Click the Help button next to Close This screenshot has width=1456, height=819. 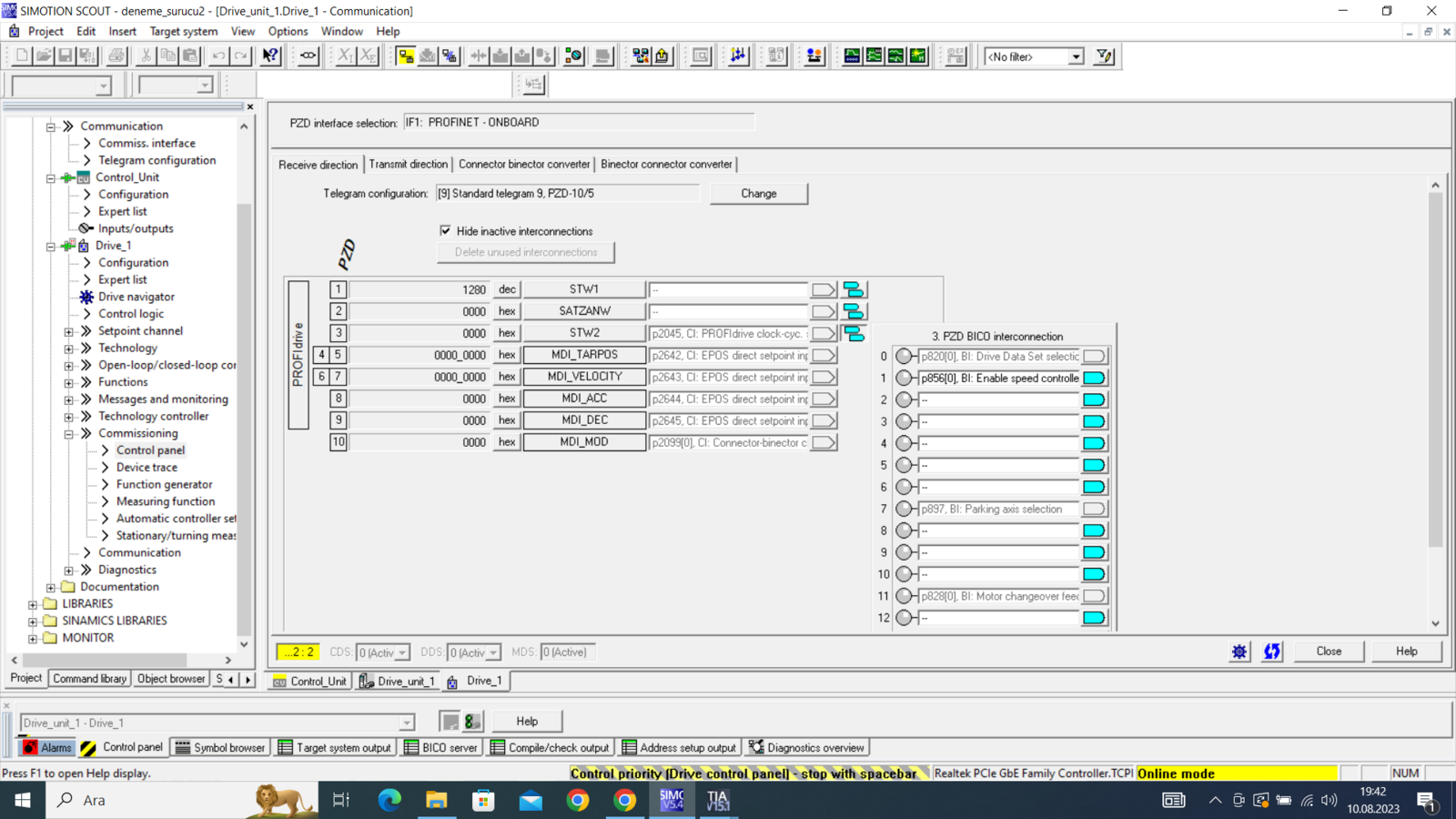click(1407, 652)
